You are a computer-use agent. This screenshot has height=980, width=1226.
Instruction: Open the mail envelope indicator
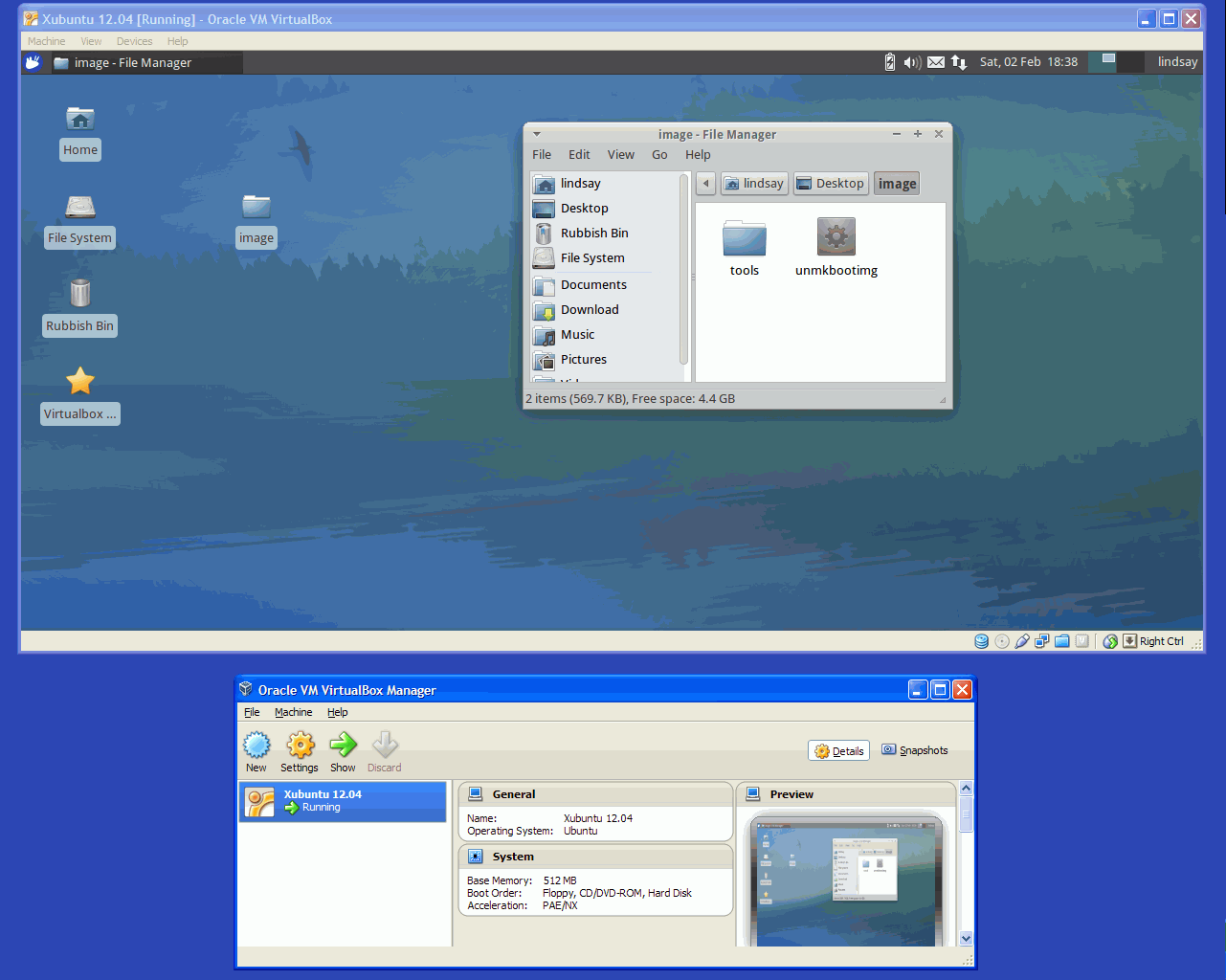tap(936, 62)
